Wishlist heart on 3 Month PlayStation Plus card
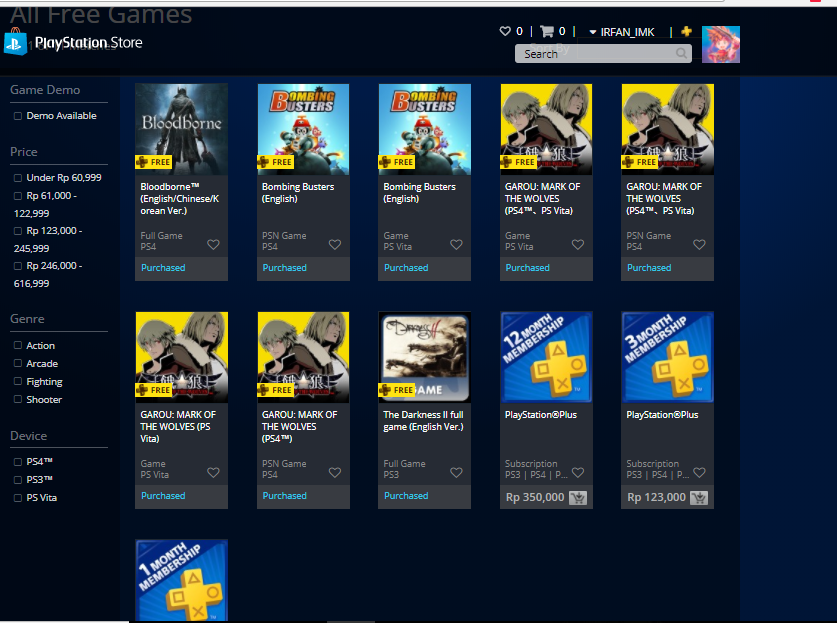 pos(699,472)
